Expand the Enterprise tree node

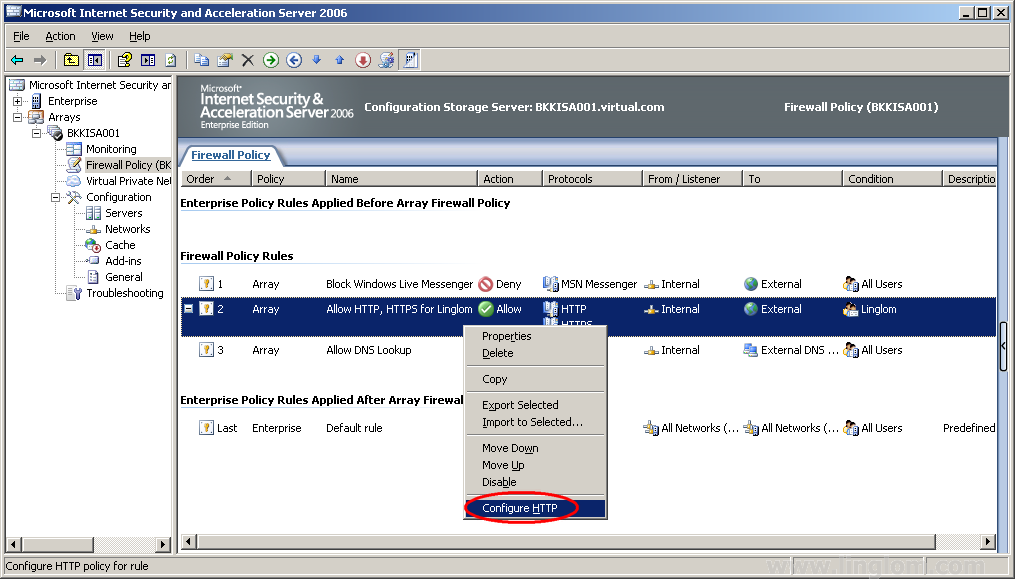click(x=17, y=101)
